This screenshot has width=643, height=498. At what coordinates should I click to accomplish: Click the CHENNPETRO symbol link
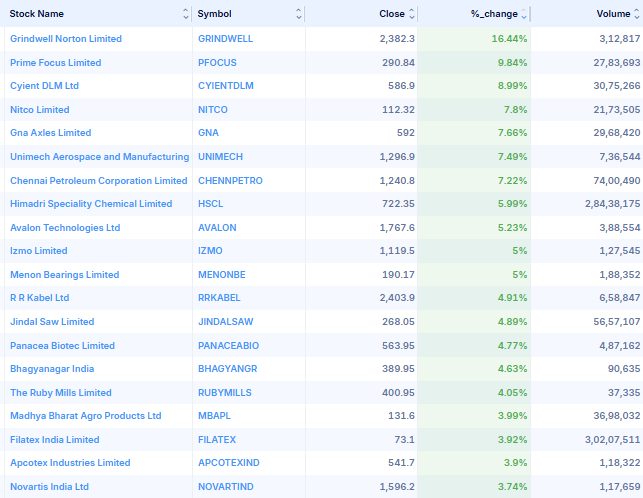[x=230, y=180]
